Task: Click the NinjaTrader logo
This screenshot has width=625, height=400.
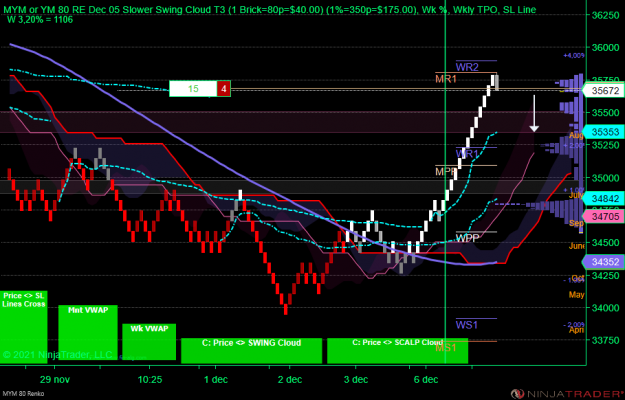Action: click(x=567, y=394)
